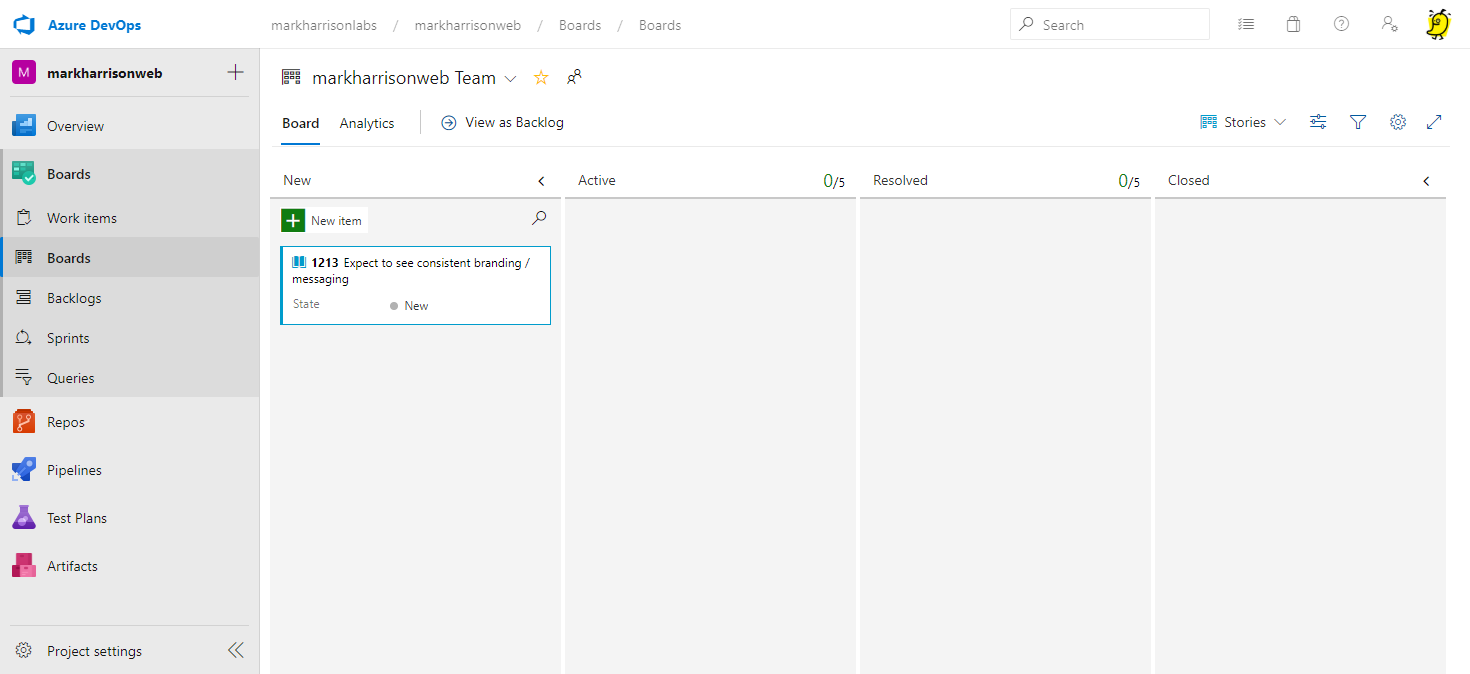
Task: Open user settings icon in header
Action: 1389,25
